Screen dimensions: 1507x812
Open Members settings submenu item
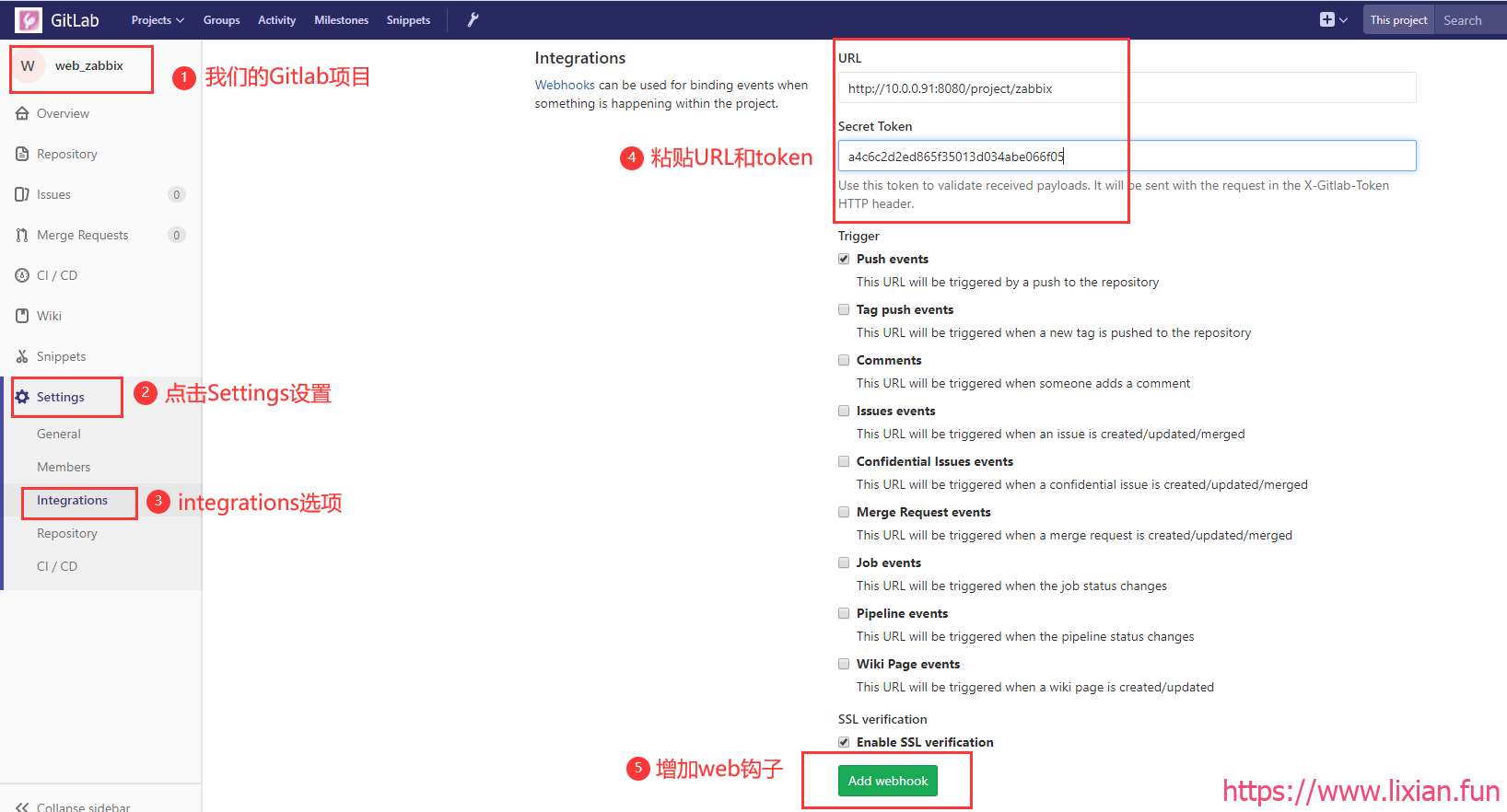(x=64, y=467)
